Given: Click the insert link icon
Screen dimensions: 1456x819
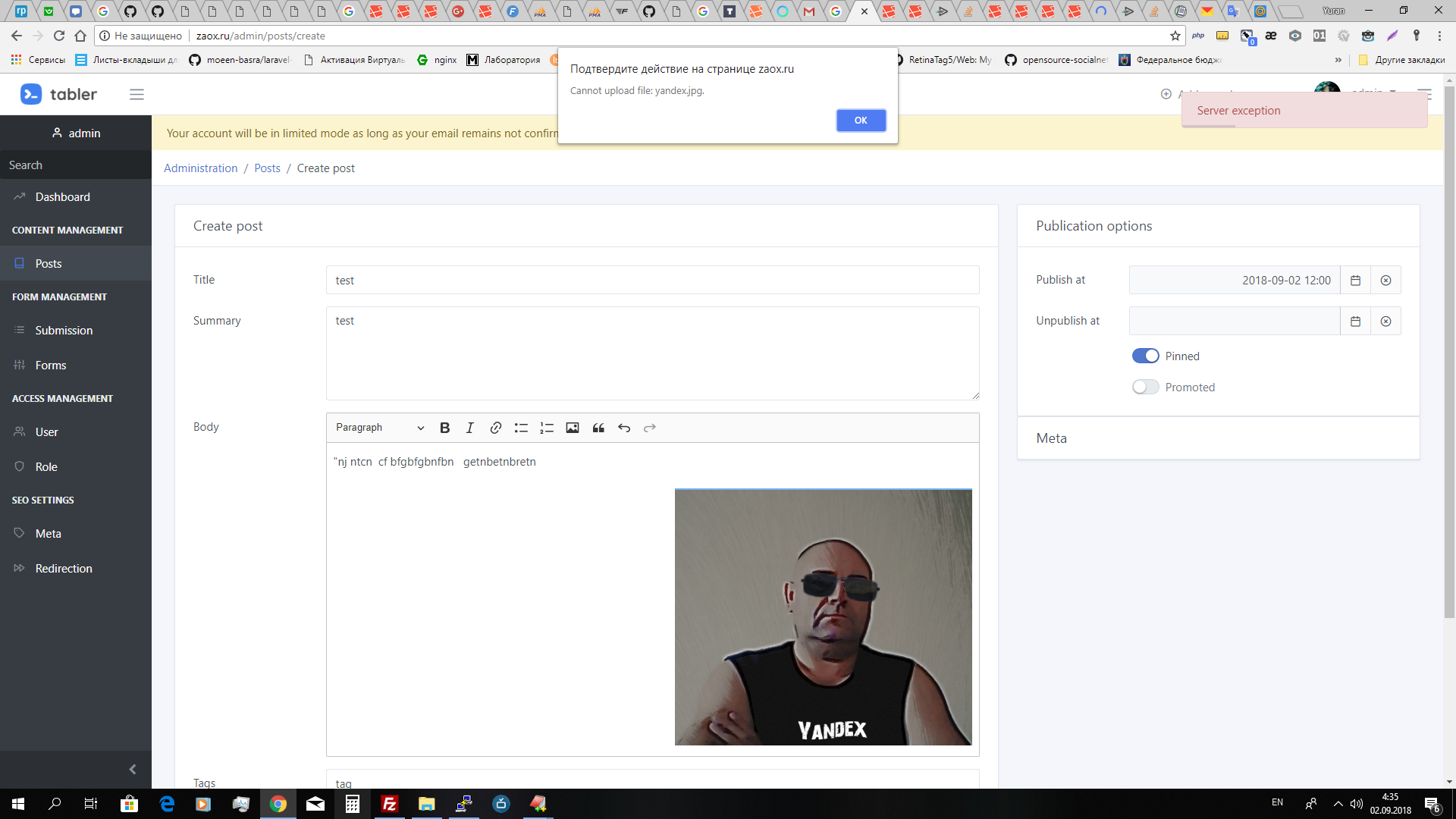Looking at the screenshot, I should [x=496, y=428].
